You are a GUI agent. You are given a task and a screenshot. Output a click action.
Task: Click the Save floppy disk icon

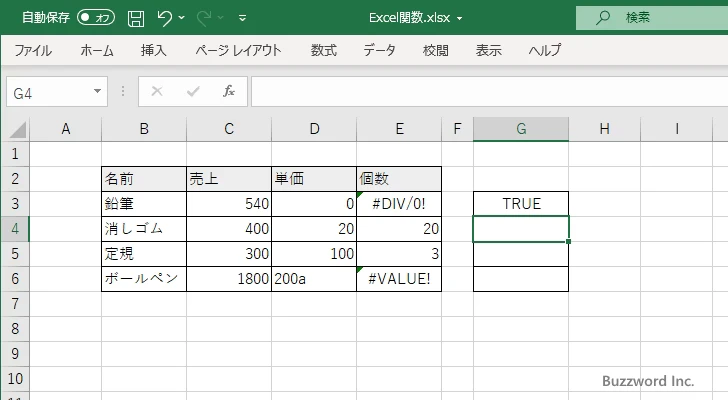(x=136, y=18)
